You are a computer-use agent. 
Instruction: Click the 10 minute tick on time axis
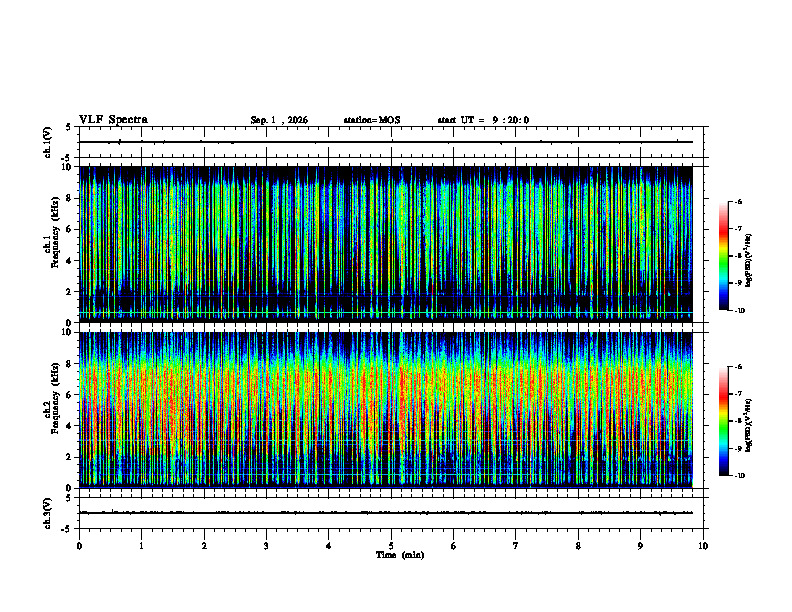(x=703, y=546)
